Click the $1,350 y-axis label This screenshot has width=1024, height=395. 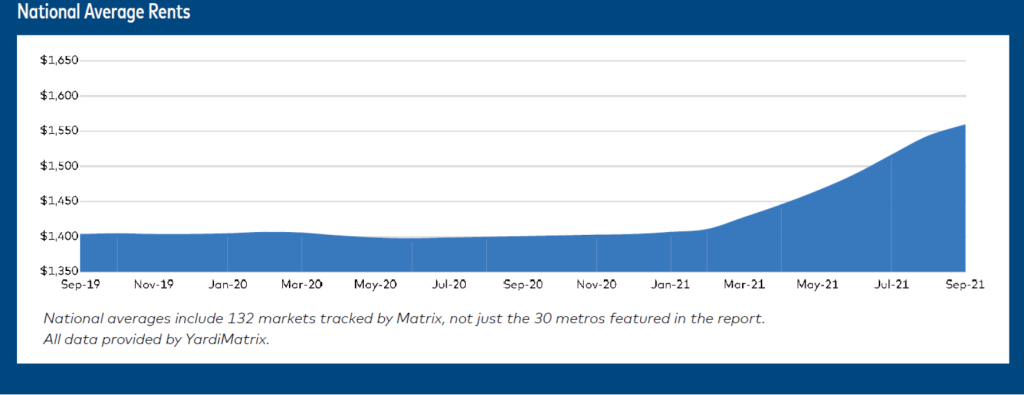coord(59,271)
